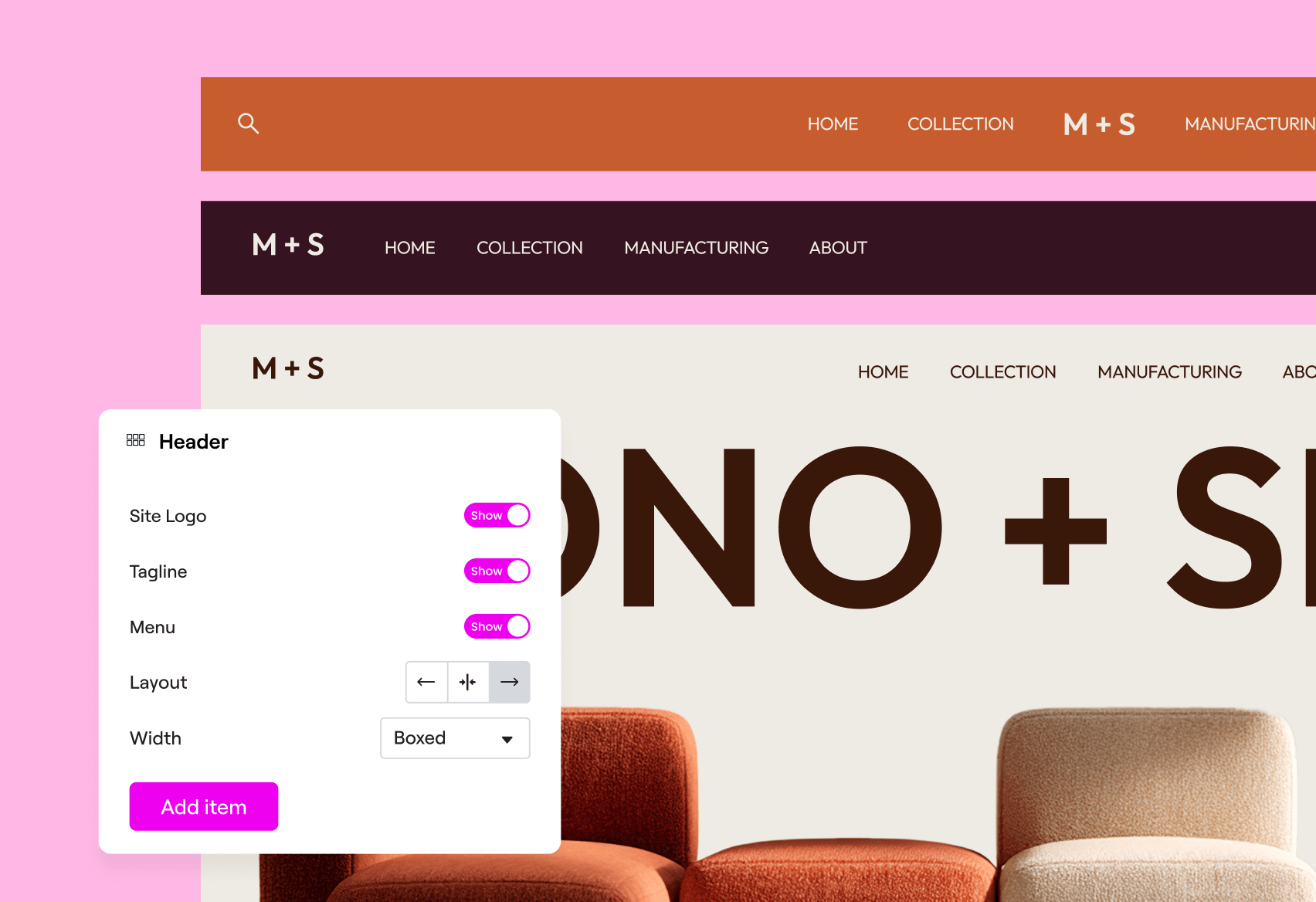
Task: Click the search magnifier icon in orange header
Action: coord(248,124)
